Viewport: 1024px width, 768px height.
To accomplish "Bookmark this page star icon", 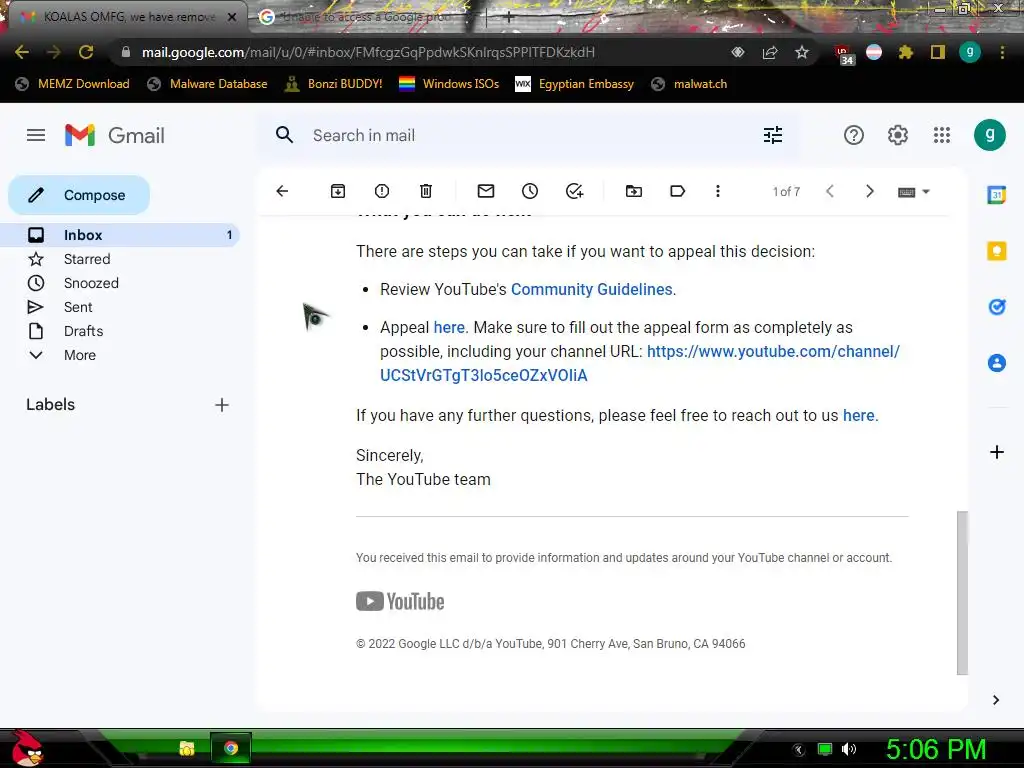I will pyautogui.click(x=802, y=52).
